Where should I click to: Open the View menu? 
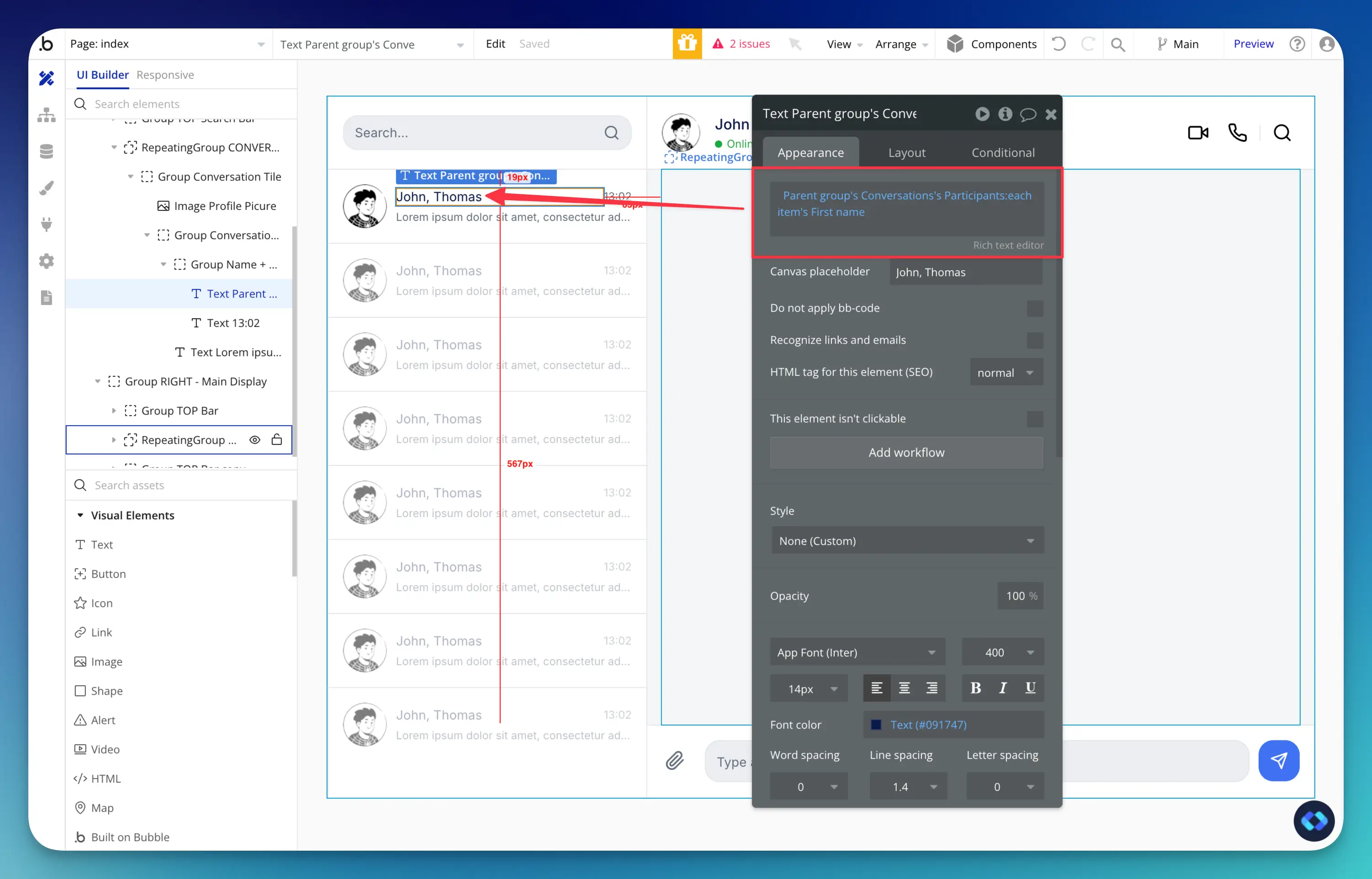pyautogui.click(x=844, y=44)
